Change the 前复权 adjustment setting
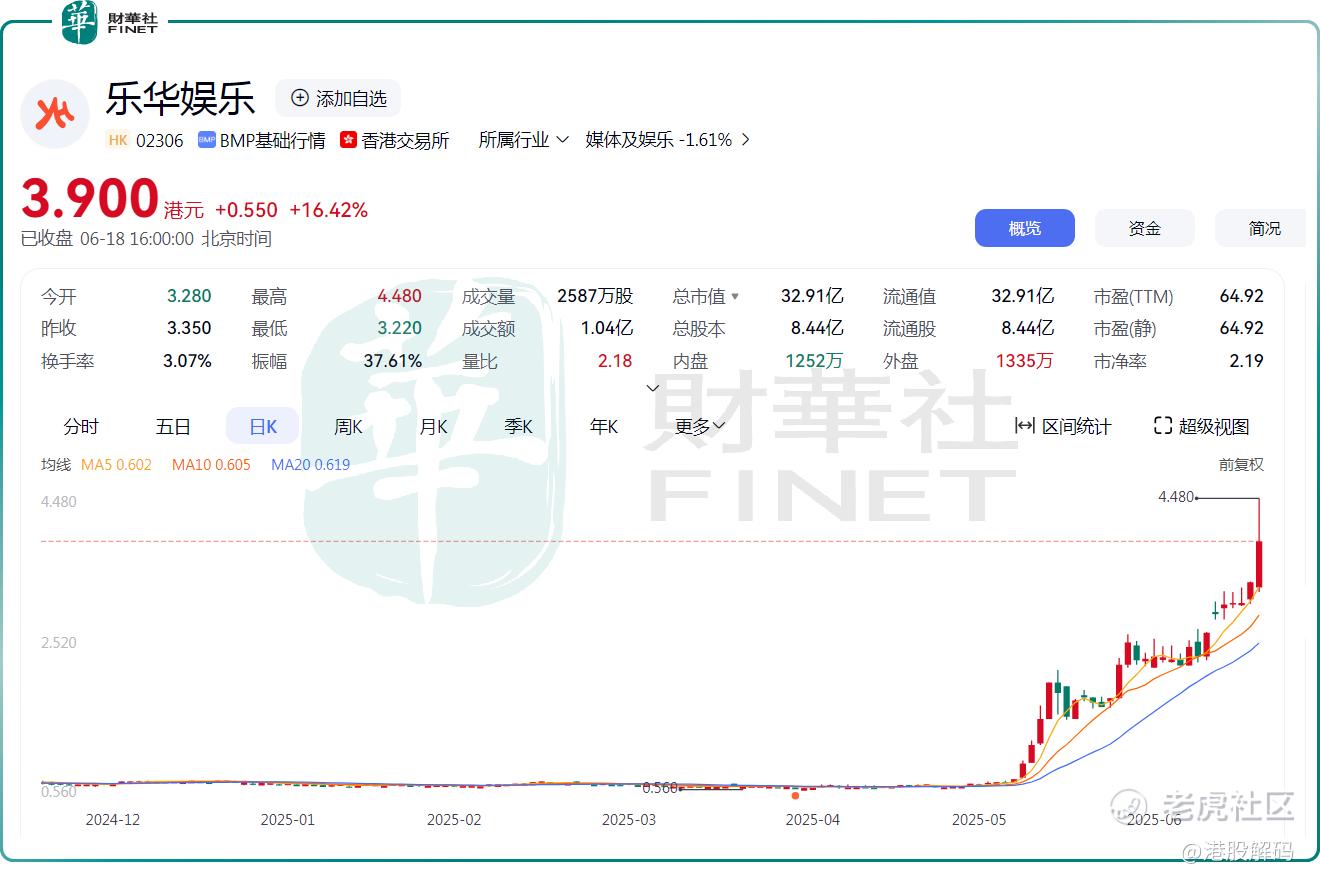Viewport: 1320px width, 882px height. pos(1241,464)
